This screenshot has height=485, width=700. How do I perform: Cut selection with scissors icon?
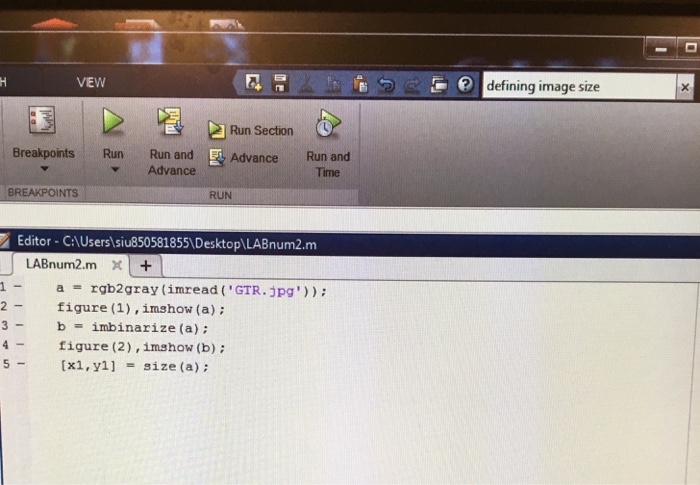tap(307, 84)
